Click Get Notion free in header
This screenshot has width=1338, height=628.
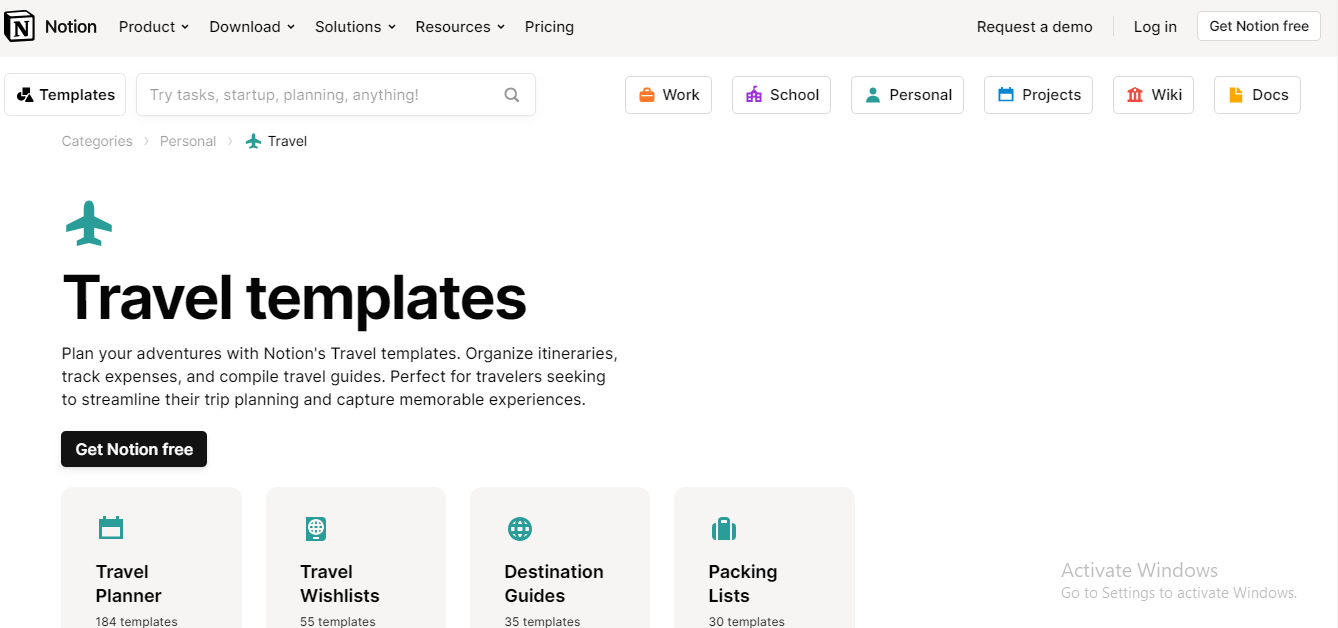tap(1259, 26)
